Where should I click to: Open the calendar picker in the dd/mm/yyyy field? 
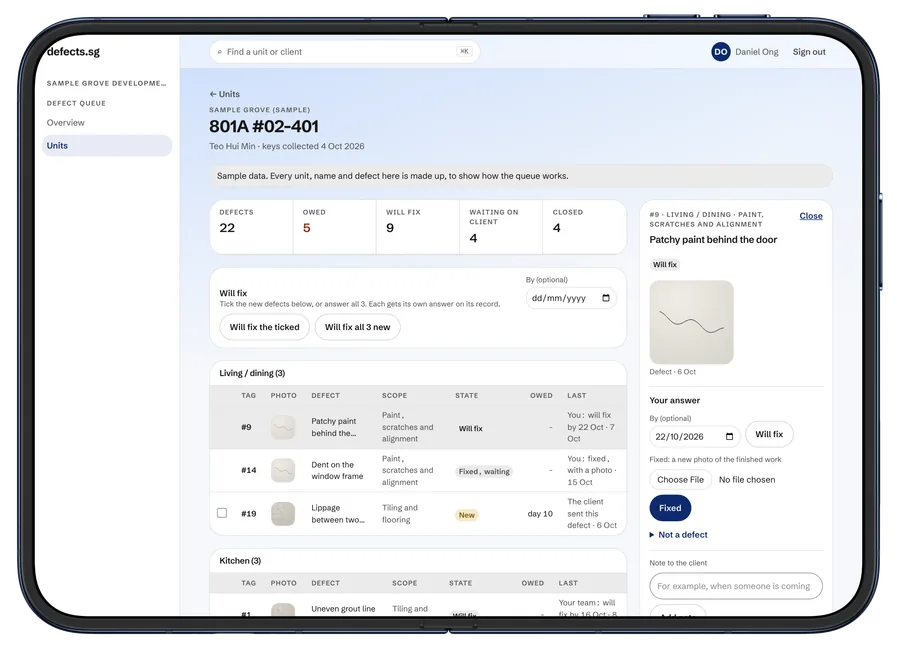(x=606, y=298)
